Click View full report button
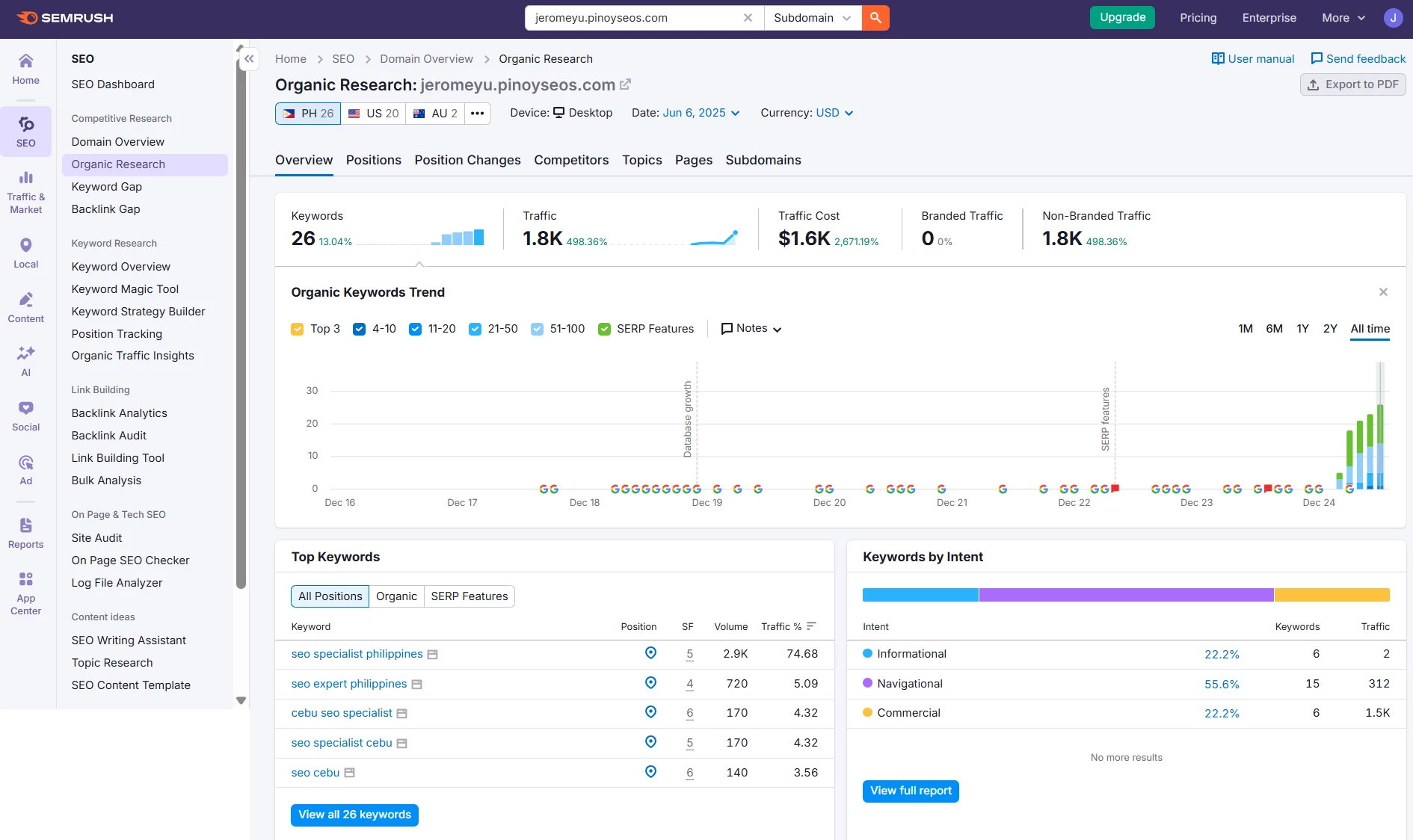This screenshot has height=840, width=1413. pos(911,791)
